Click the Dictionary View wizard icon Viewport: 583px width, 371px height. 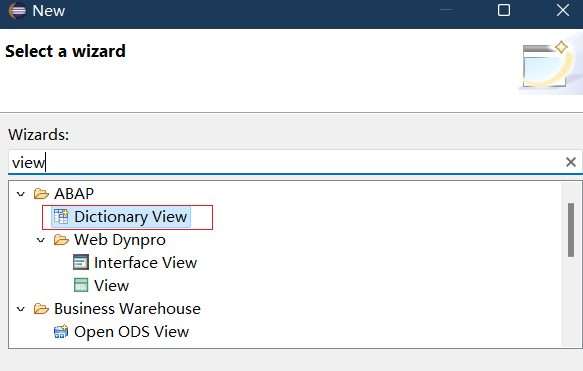click(x=61, y=216)
